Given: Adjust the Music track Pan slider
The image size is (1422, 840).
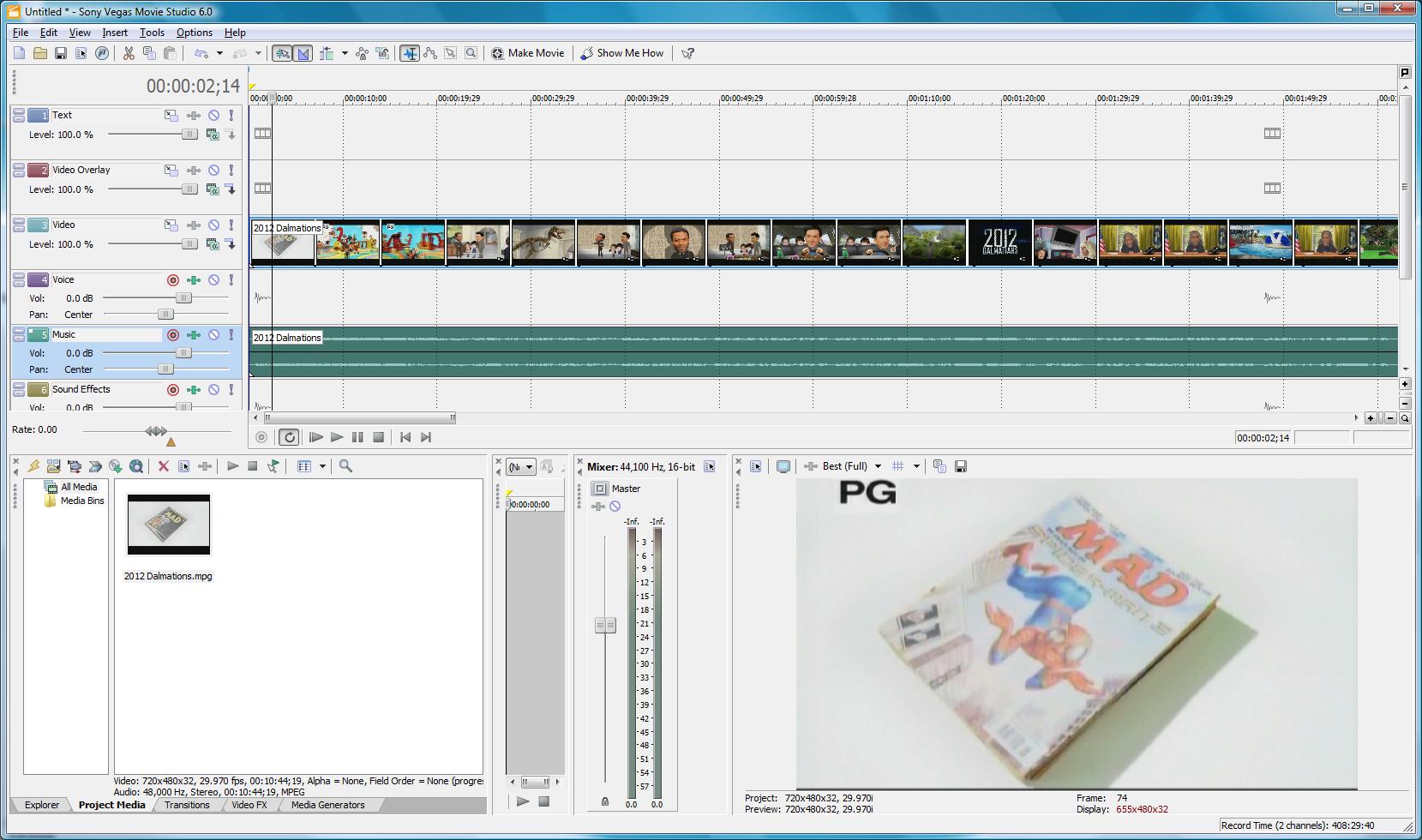Looking at the screenshot, I should point(166,369).
